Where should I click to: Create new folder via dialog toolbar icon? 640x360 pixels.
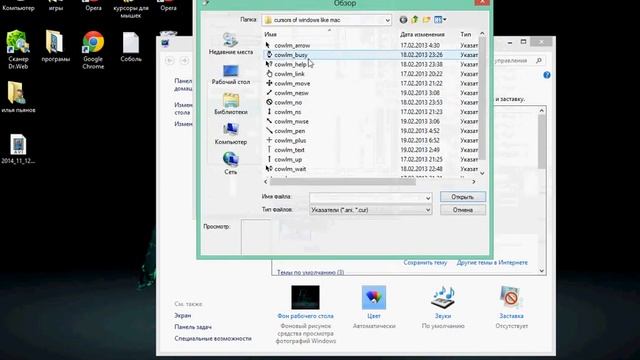pos(427,20)
